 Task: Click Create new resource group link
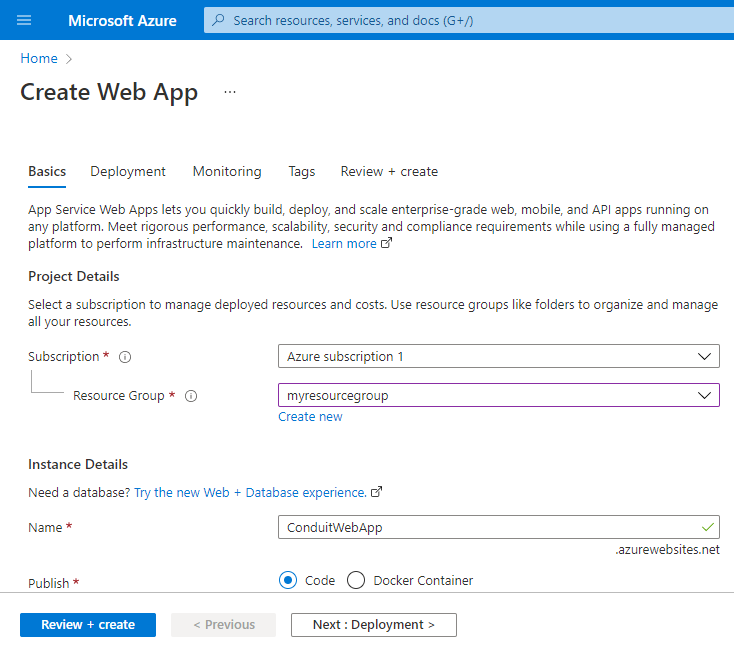click(x=310, y=417)
